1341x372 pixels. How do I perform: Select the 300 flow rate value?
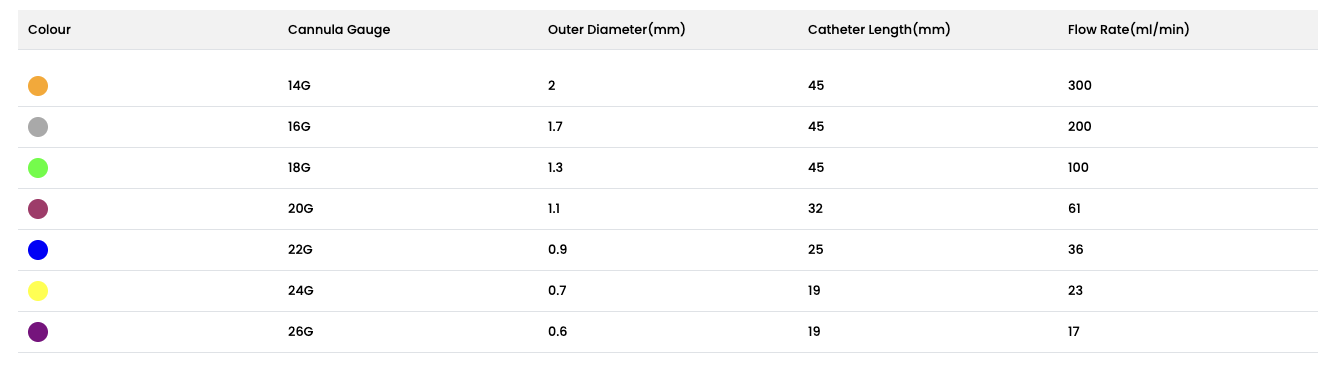coord(1080,86)
